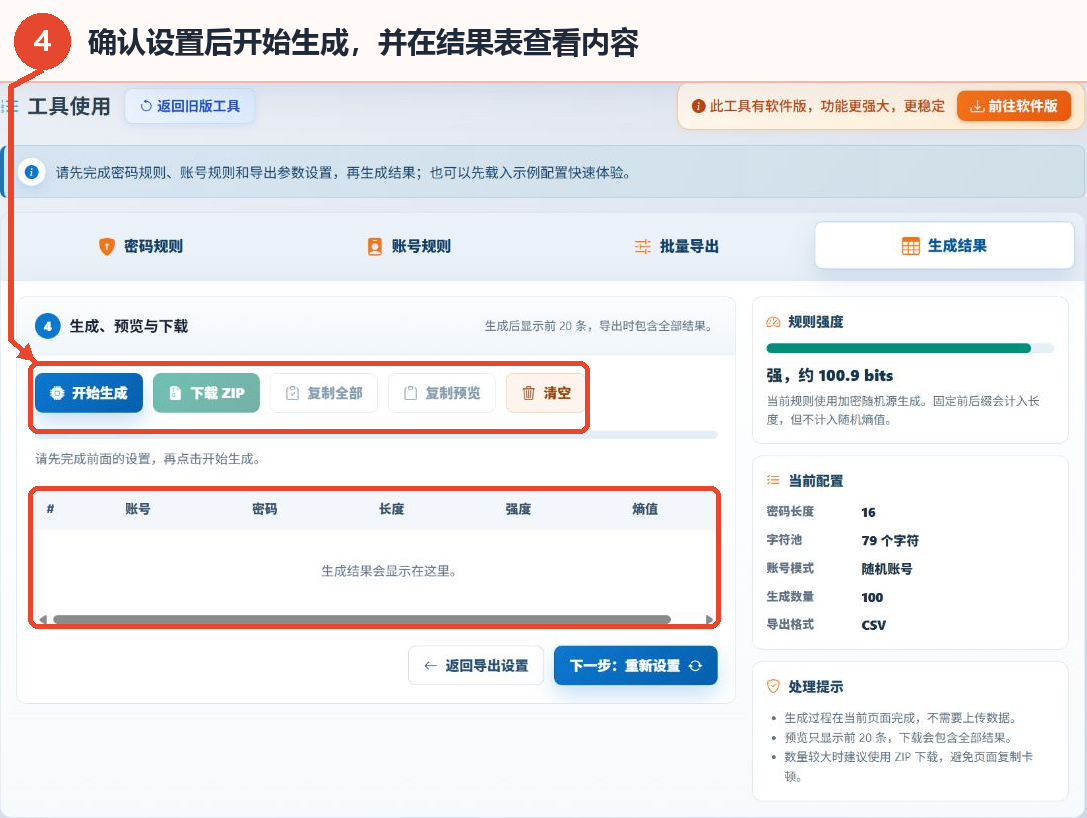Click the shield icon beside 密码规则

coord(106,246)
